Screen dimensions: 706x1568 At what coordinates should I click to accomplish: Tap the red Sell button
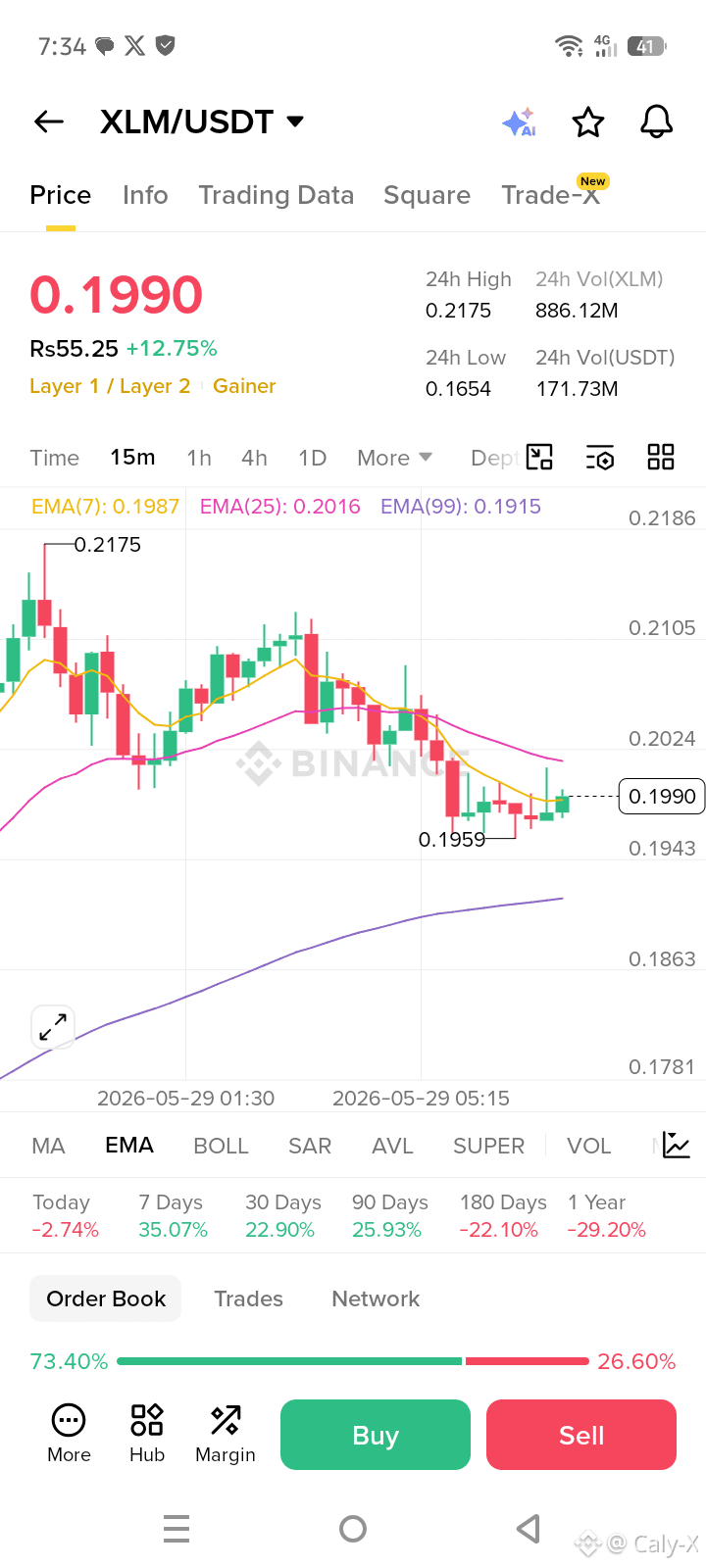[x=581, y=1435]
